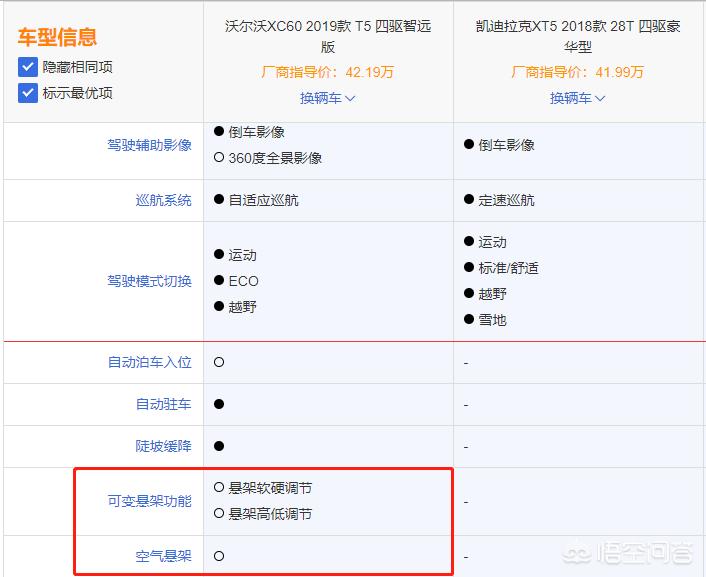Click the 厂商指导价 41.99万 price
706x577 pixels.
pos(578,72)
